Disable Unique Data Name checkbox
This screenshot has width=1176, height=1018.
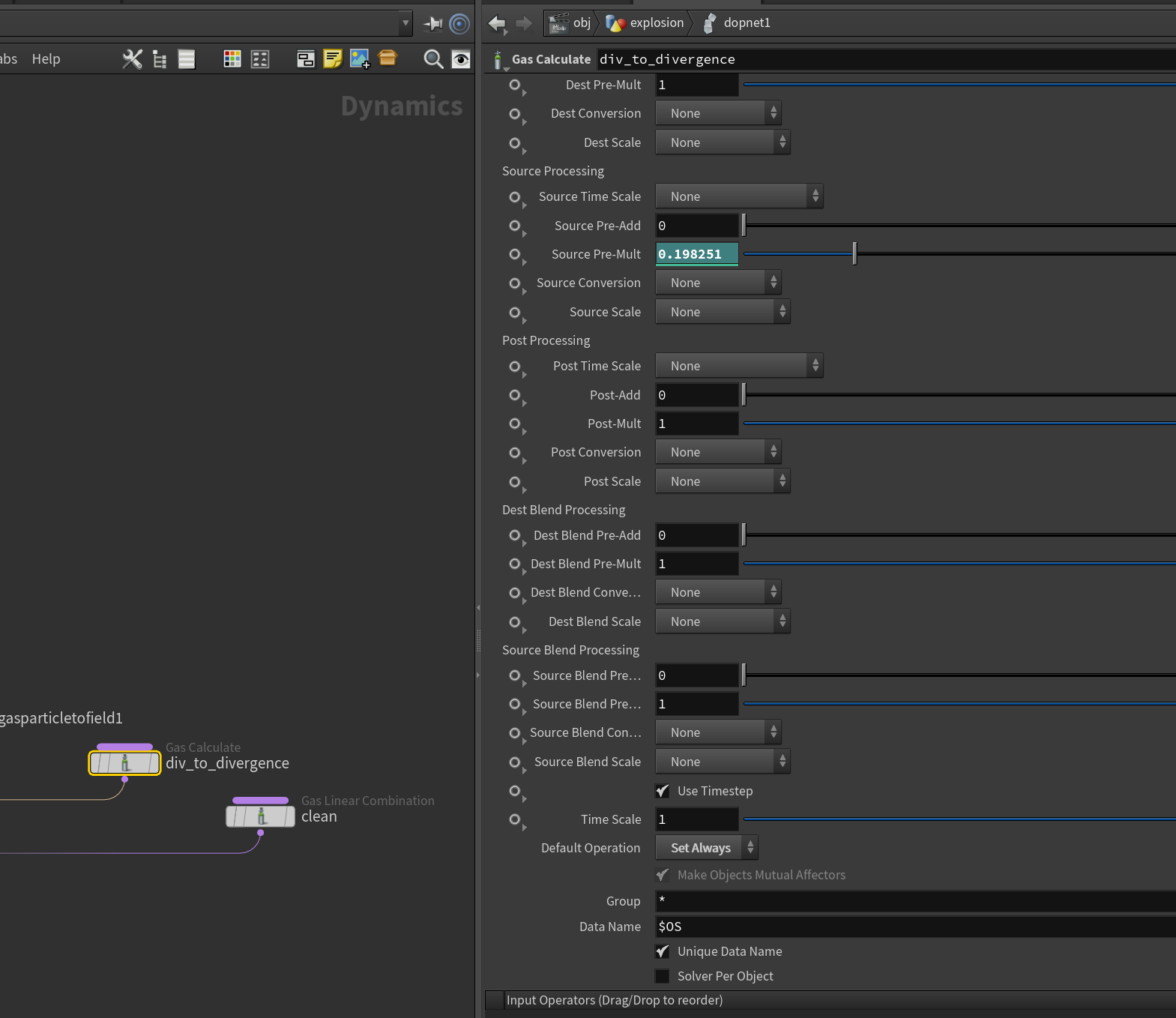663,951
